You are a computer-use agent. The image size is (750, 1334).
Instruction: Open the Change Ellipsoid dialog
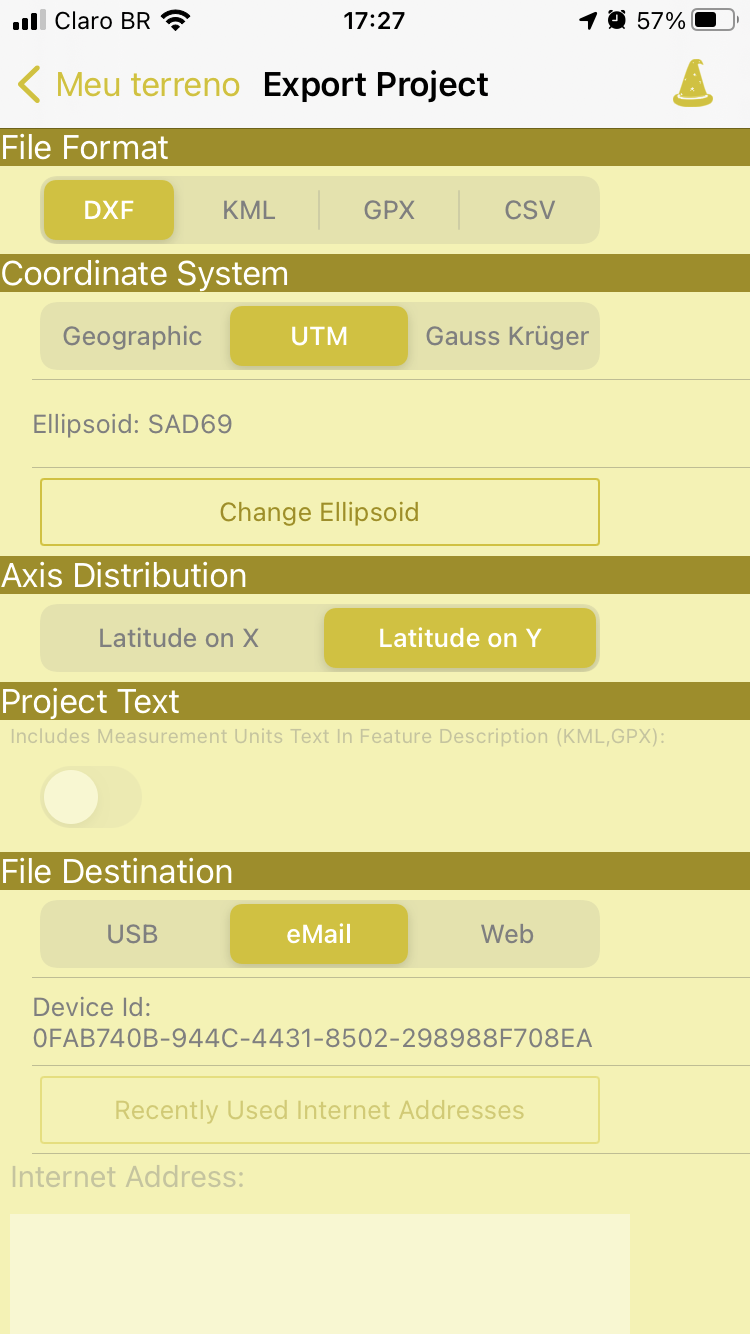coord(319,512)
